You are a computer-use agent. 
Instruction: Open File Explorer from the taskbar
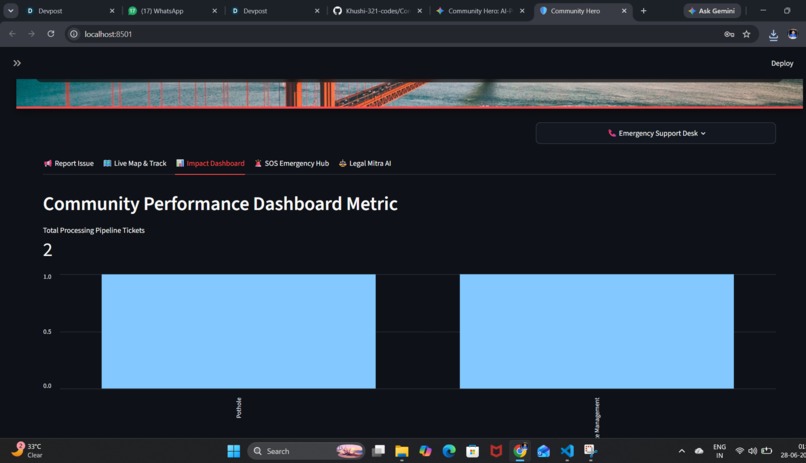pyautogui.click(x=401, y=451)
